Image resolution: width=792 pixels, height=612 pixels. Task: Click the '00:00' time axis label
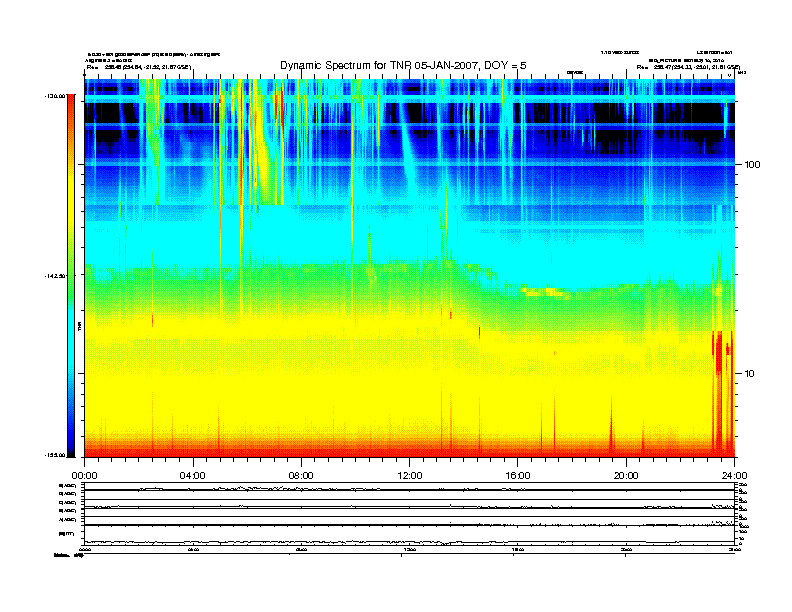[84, 476]
